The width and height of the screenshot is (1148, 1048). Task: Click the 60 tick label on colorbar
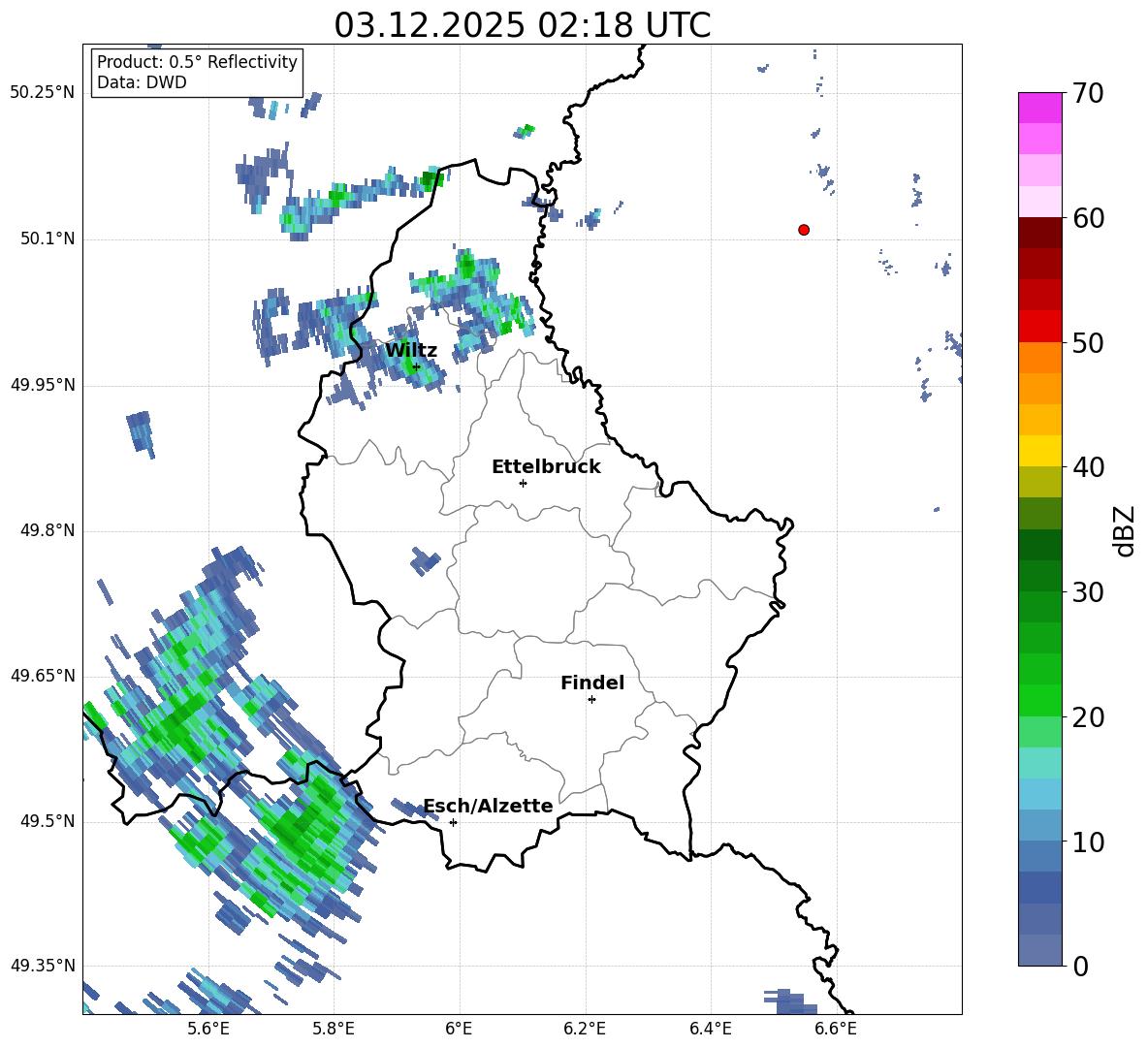tap(1089, 218)
